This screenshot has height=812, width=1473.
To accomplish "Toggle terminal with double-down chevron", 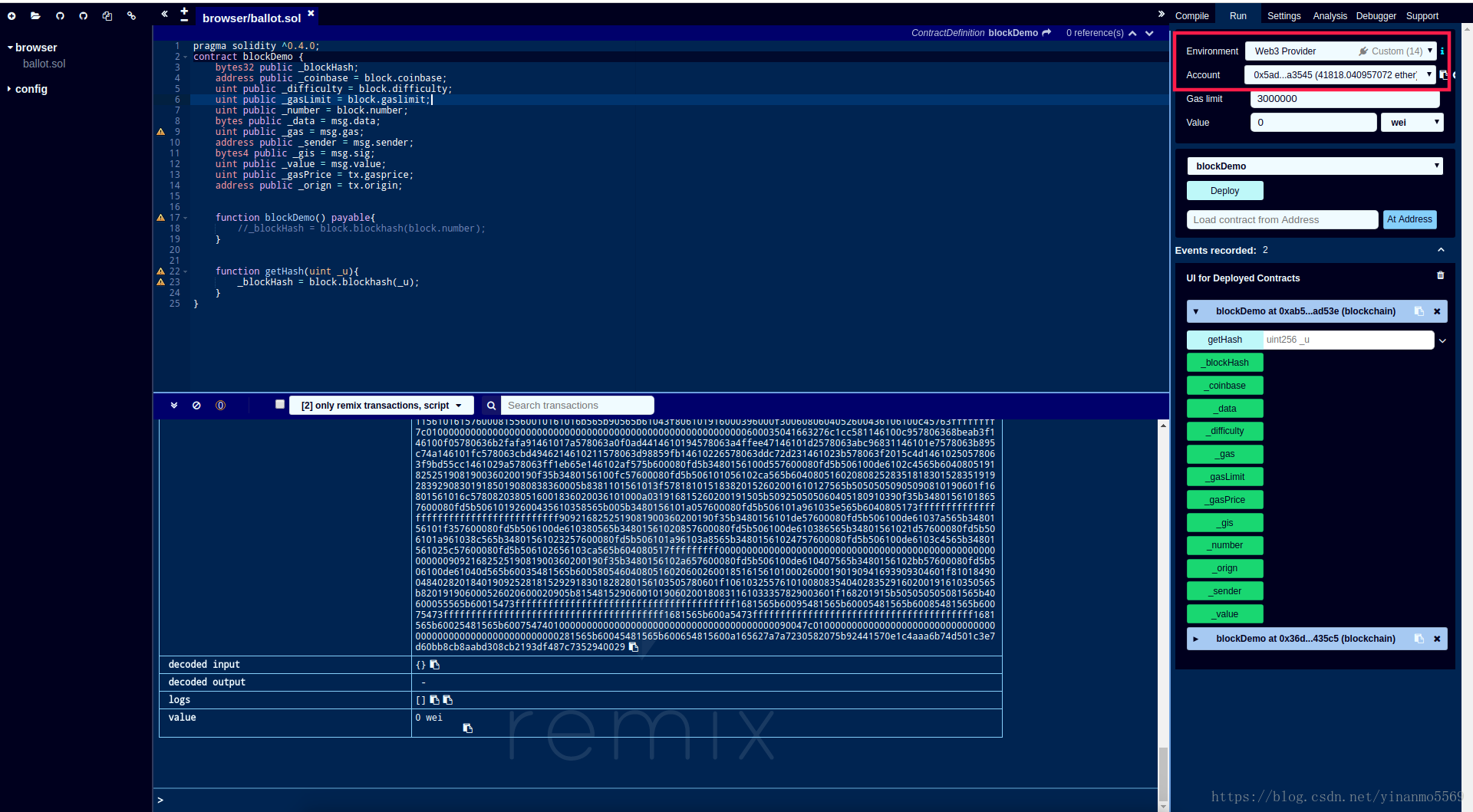I will tap(174, 405).
